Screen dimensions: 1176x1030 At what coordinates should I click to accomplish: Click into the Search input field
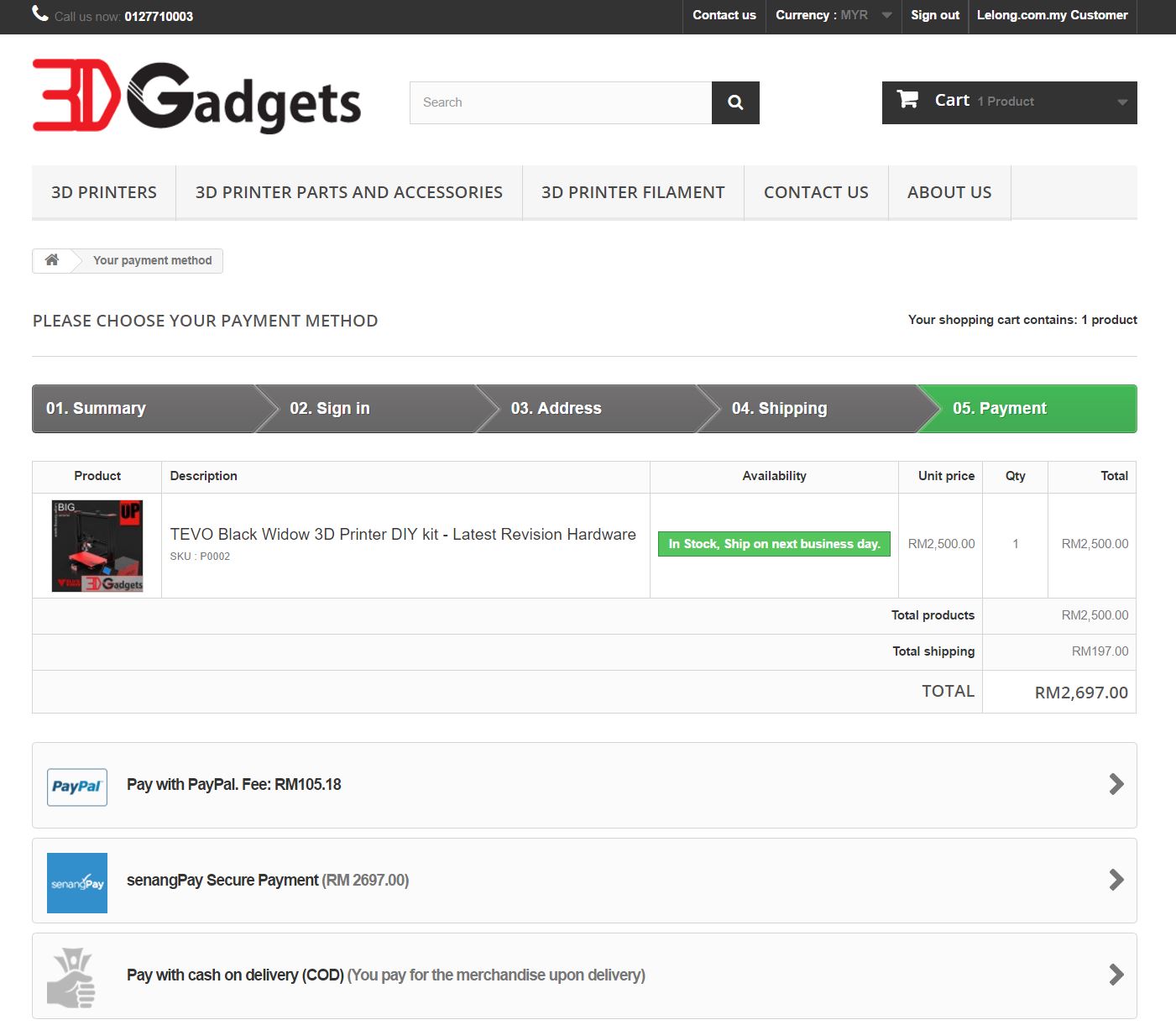click(561, 102)
